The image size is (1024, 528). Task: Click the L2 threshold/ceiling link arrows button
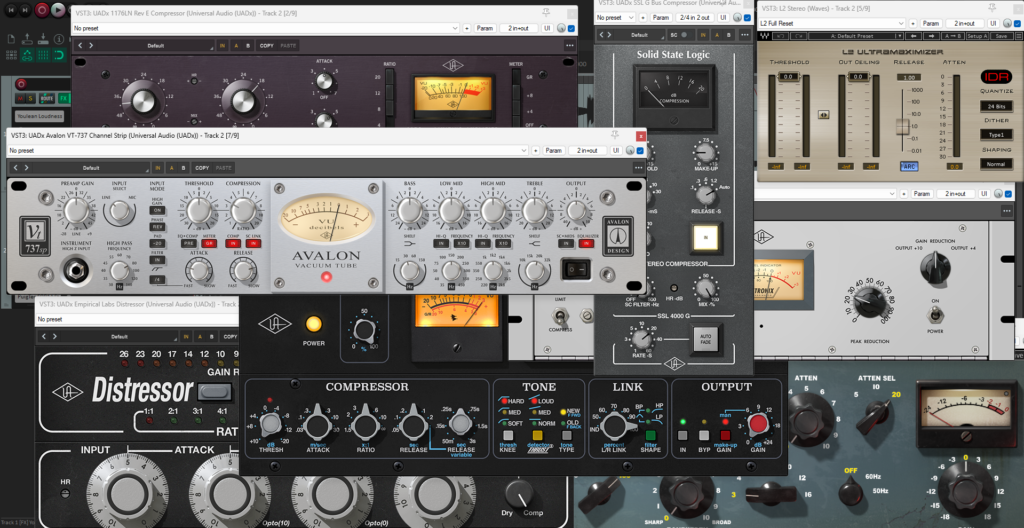[824, 114]
